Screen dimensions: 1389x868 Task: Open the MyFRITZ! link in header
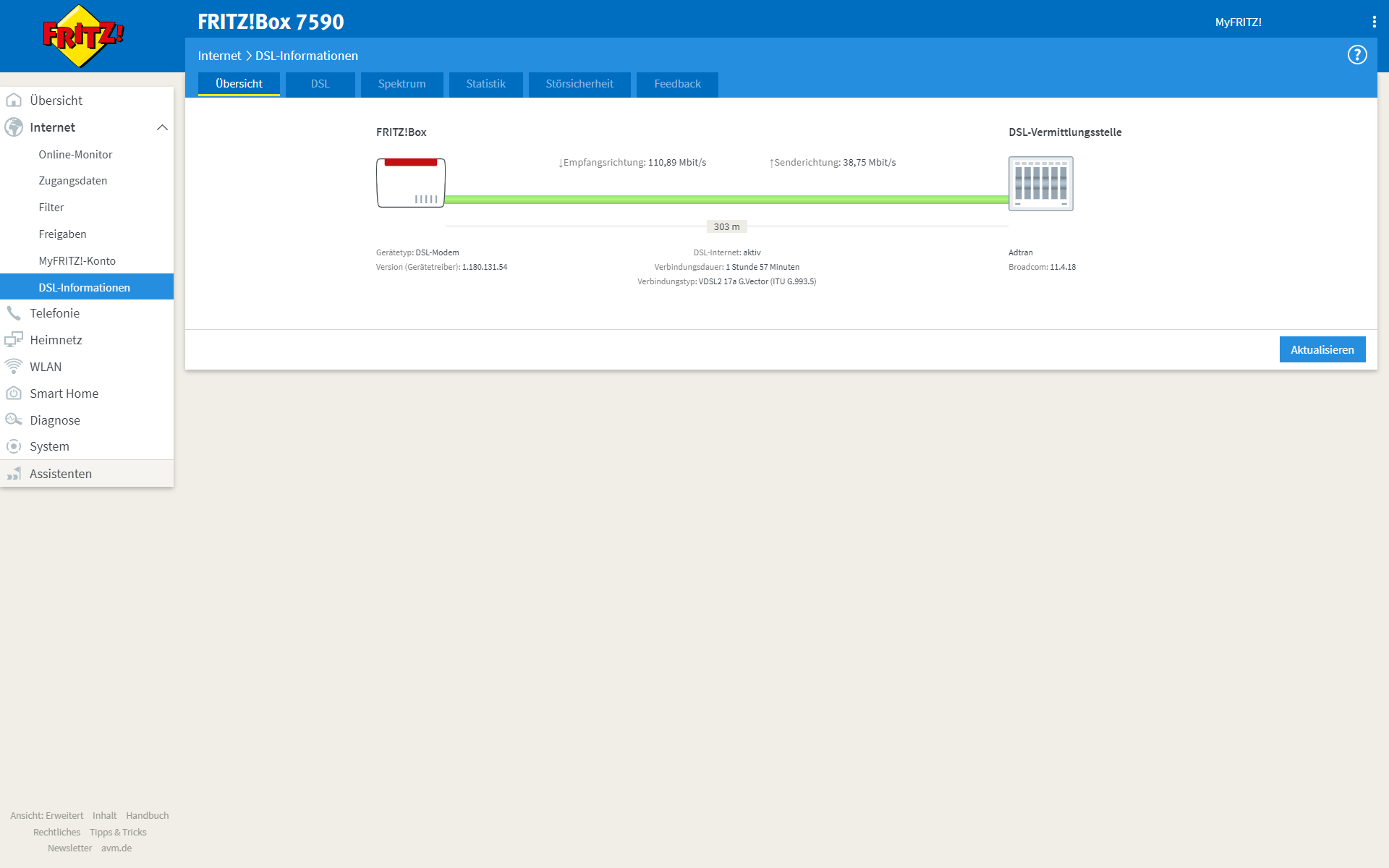point(1238,22)
